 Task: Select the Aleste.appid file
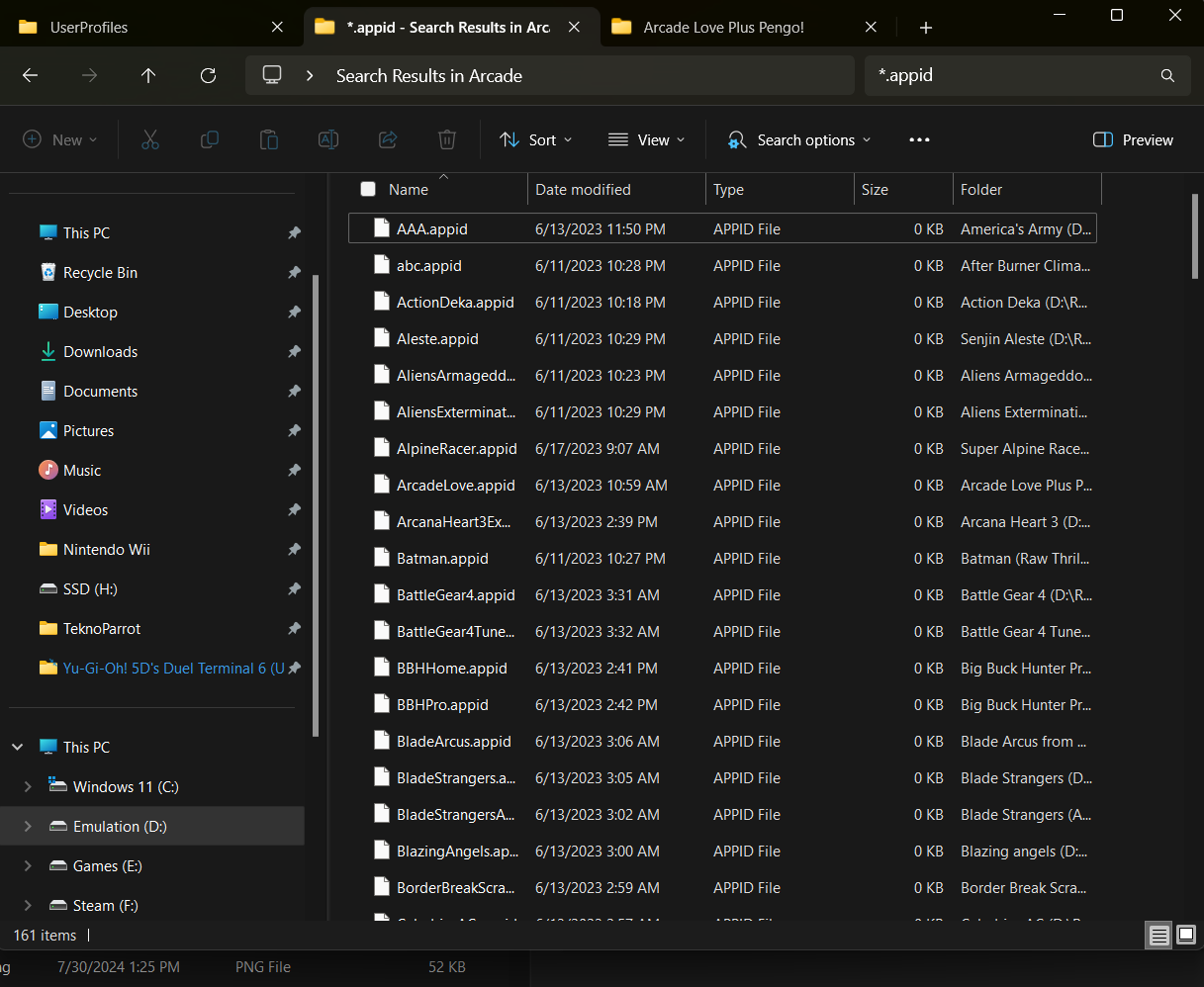click(x=722, y=338)
